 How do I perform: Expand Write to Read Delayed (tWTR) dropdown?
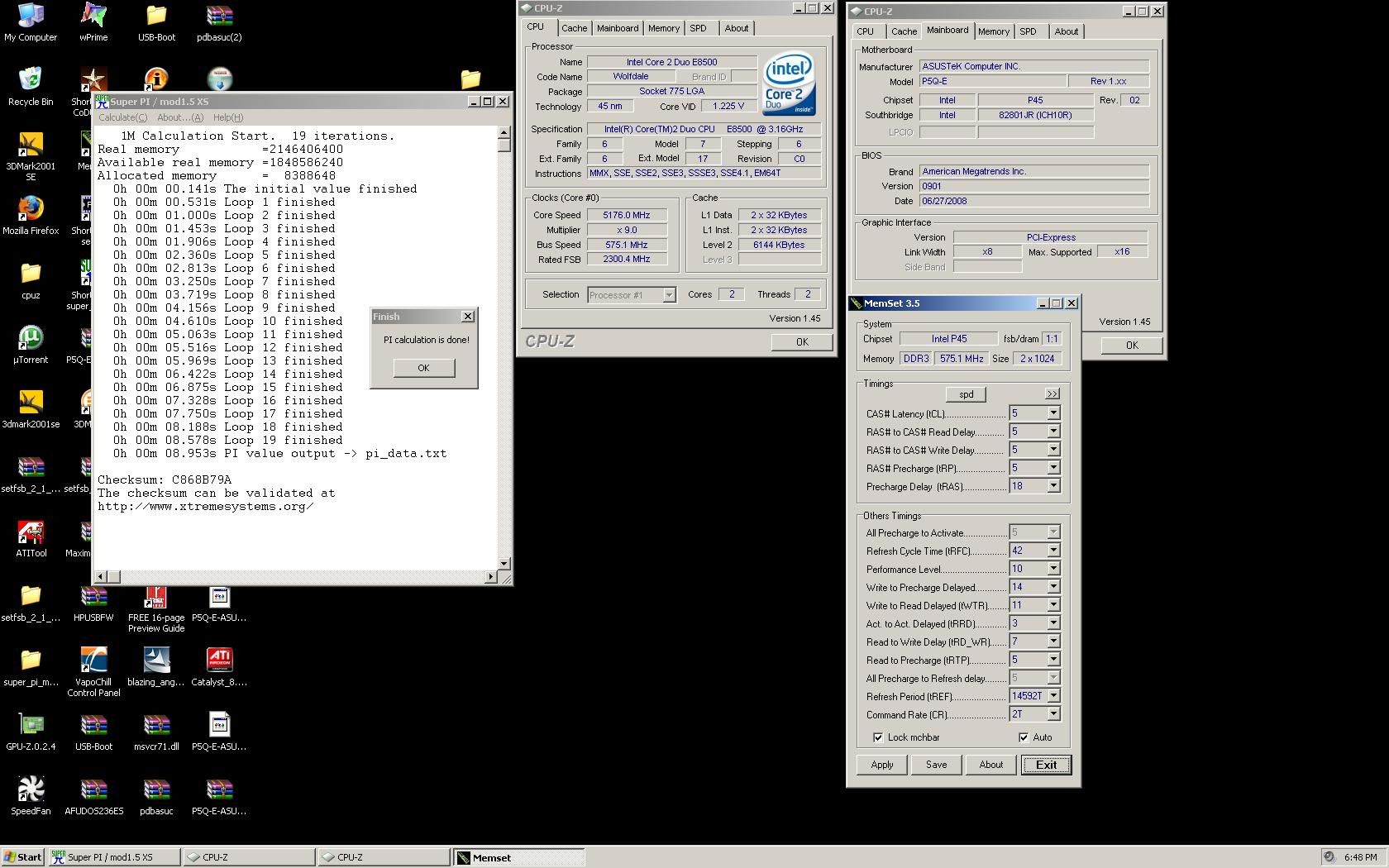[x=1053, y=604]
